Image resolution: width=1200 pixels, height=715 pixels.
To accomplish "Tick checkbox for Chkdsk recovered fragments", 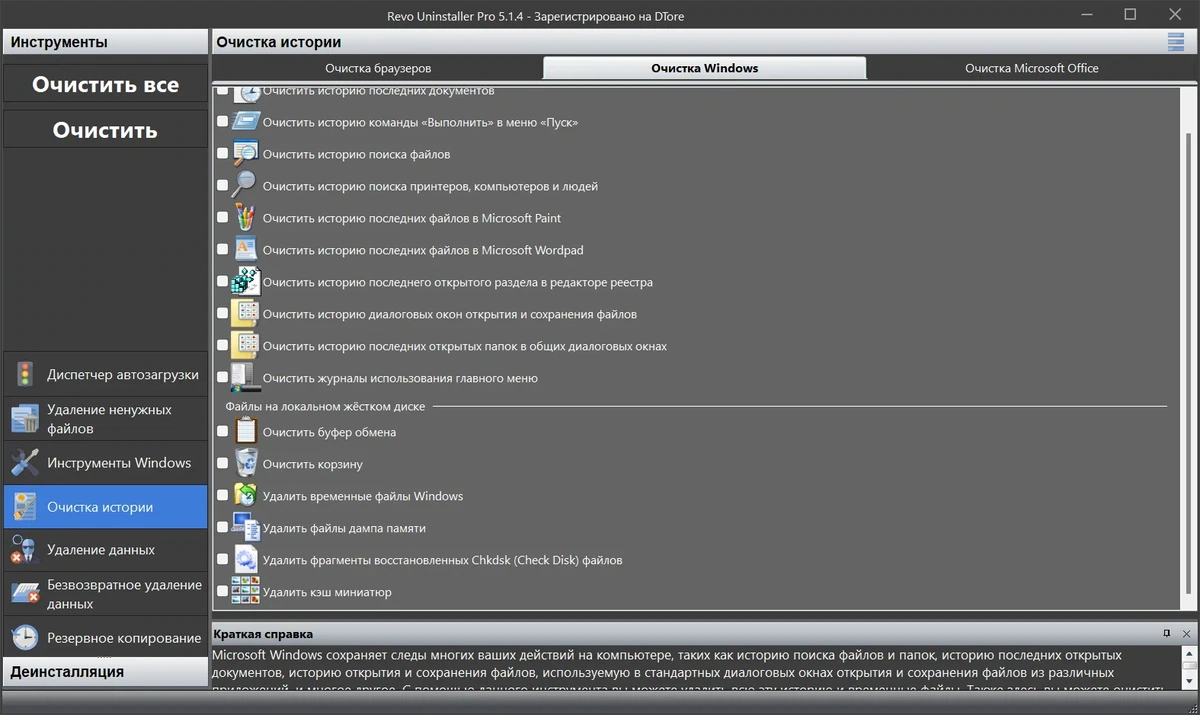I will 222,560.
